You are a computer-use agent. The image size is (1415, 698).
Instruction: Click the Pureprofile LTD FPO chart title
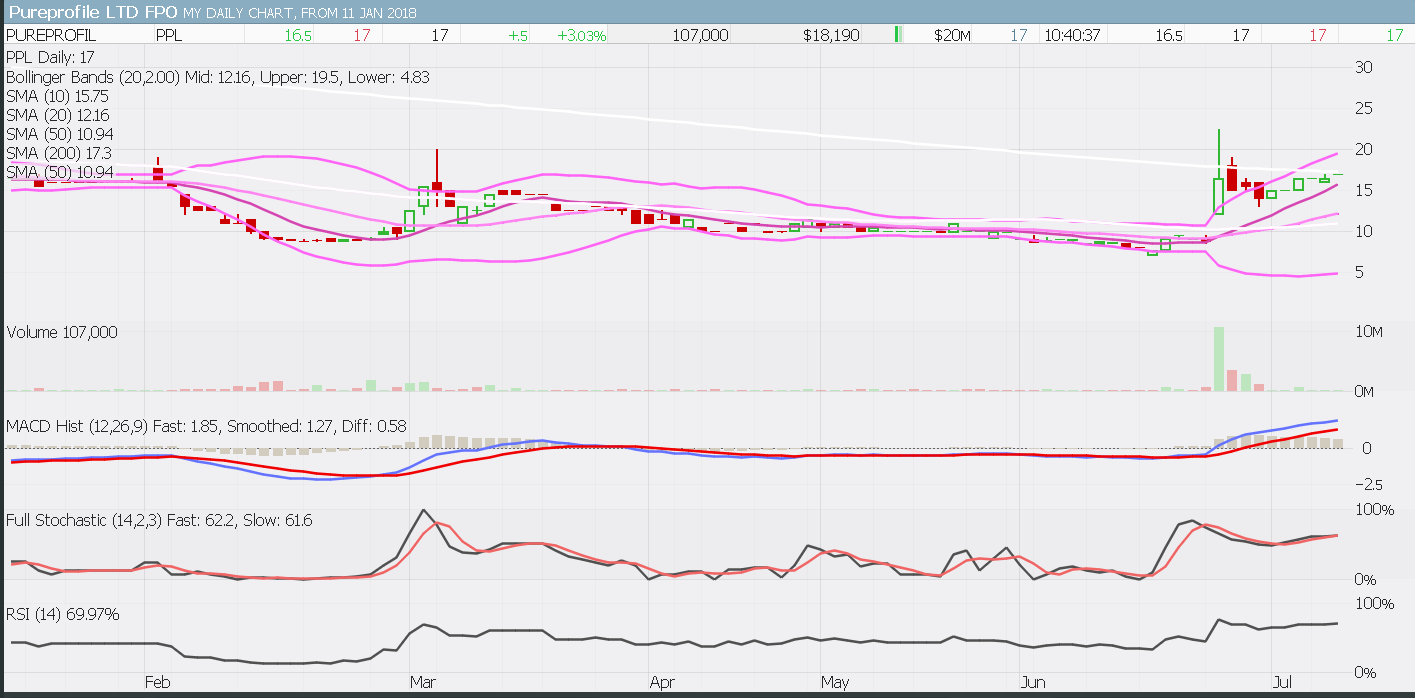92,12
